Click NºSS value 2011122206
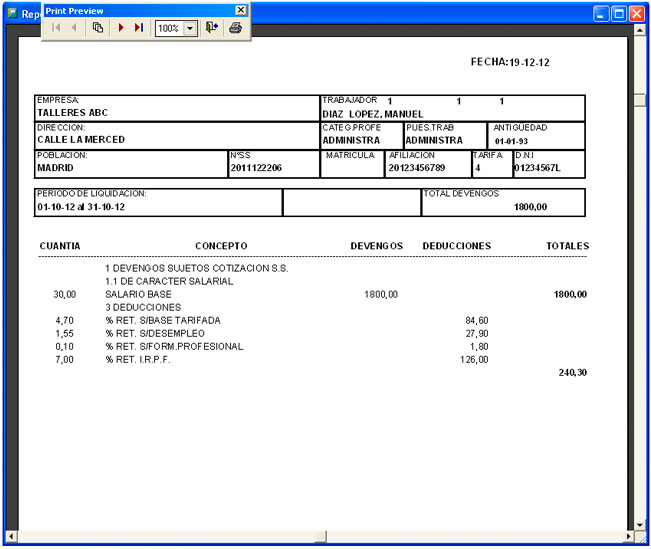651x549 pixels. click(x=256, y=168)
